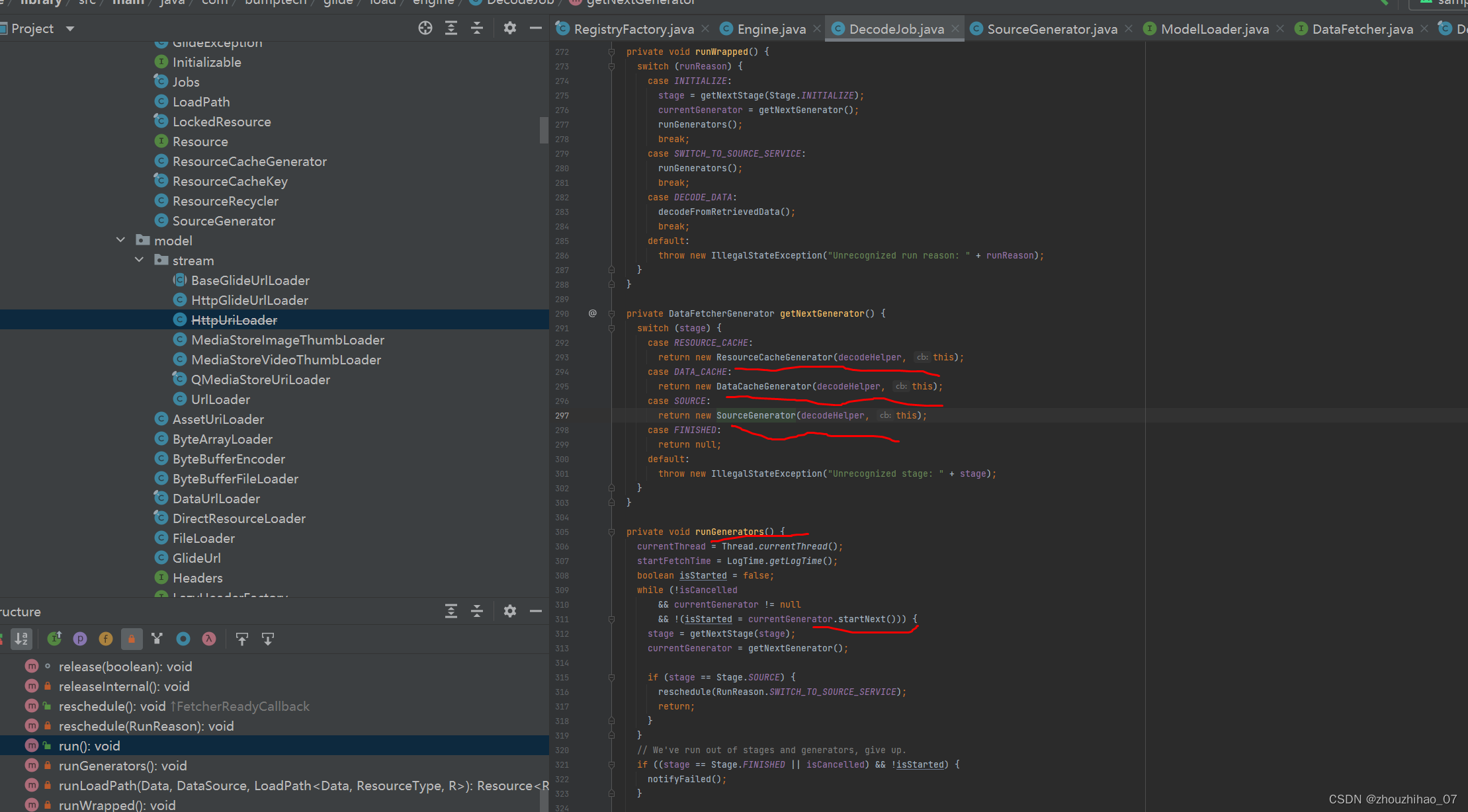1468x812 pixels.
Task: Collapse the model folder
Action: 120,240
